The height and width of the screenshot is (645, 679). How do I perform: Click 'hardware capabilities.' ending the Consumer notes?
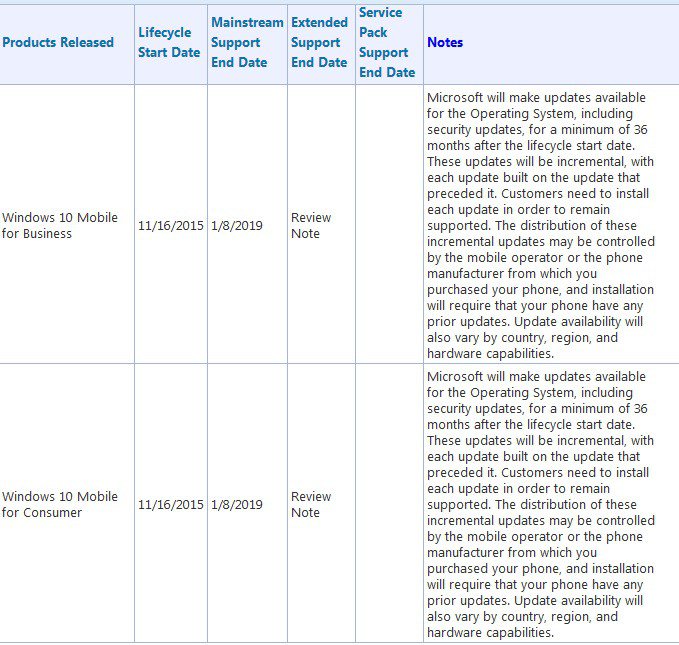[490, 633]
